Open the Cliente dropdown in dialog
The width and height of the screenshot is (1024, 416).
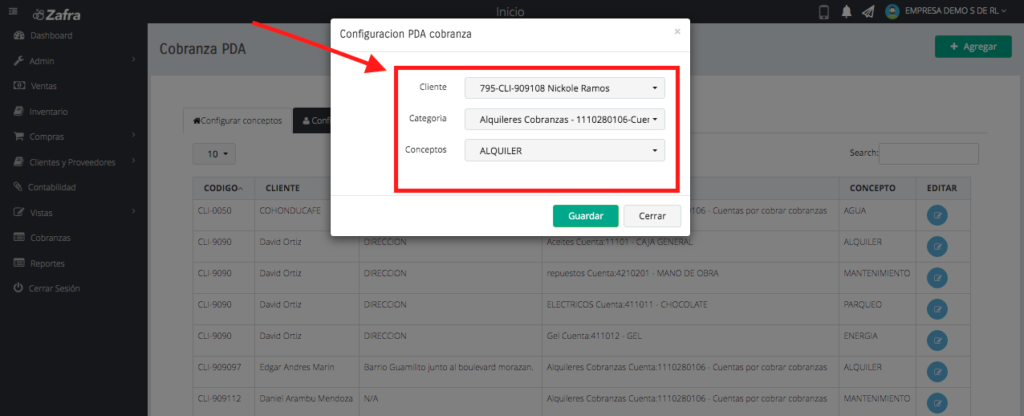coord(564,88)
